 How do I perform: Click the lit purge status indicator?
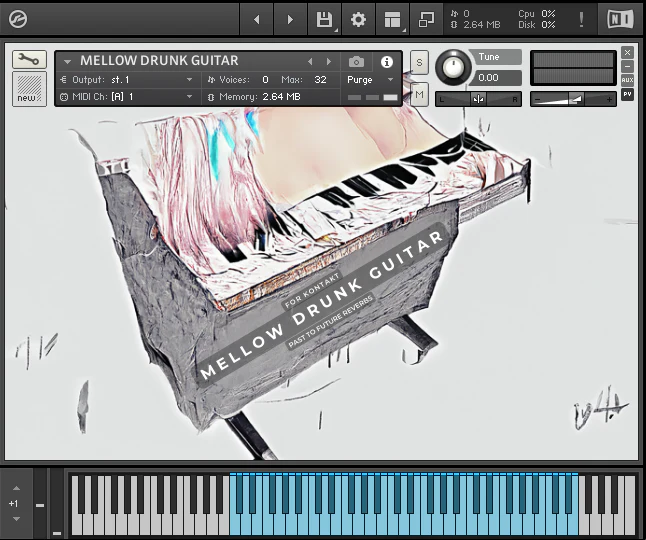coord(391,98)
